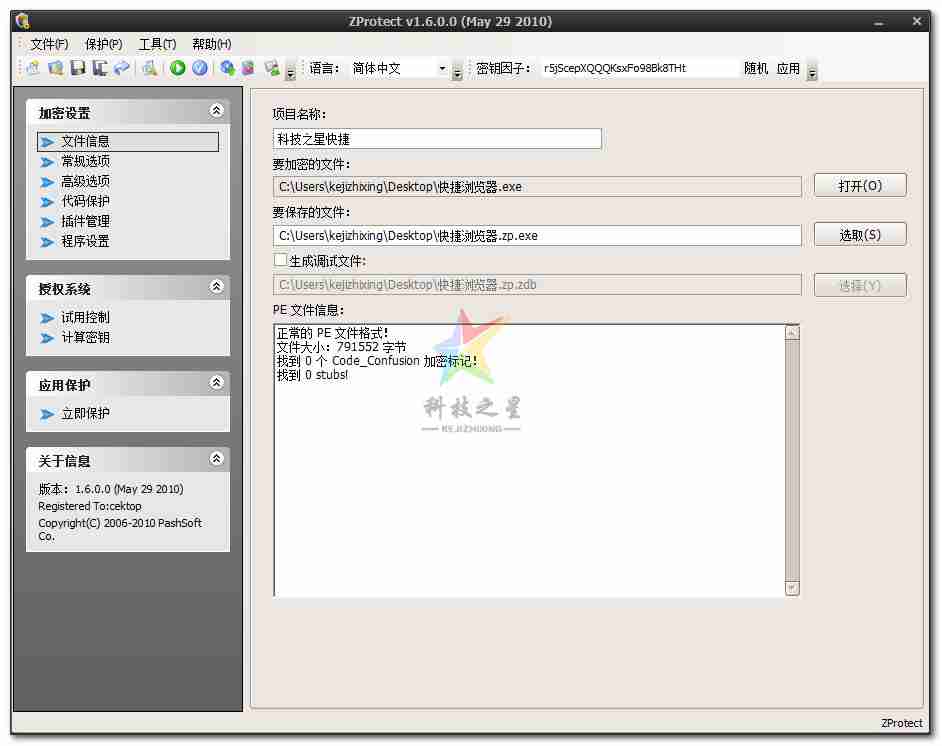Click the 选取(S) button
This screenshot has width=942, height=746.
(859, 235)
